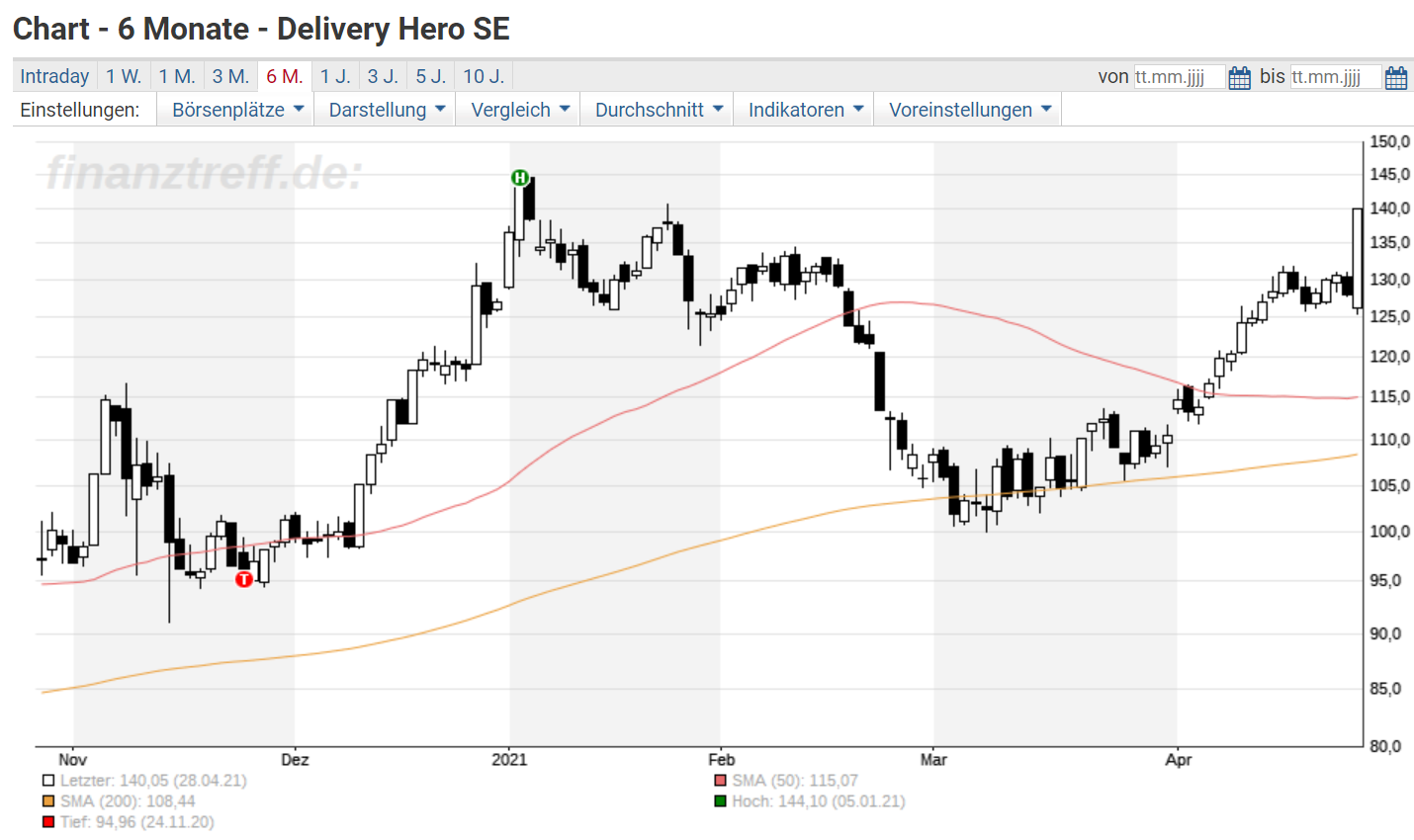Click the 'Nov' x-axis label
The width and height of the screenshot is (1414, 840).
[73, 760]
